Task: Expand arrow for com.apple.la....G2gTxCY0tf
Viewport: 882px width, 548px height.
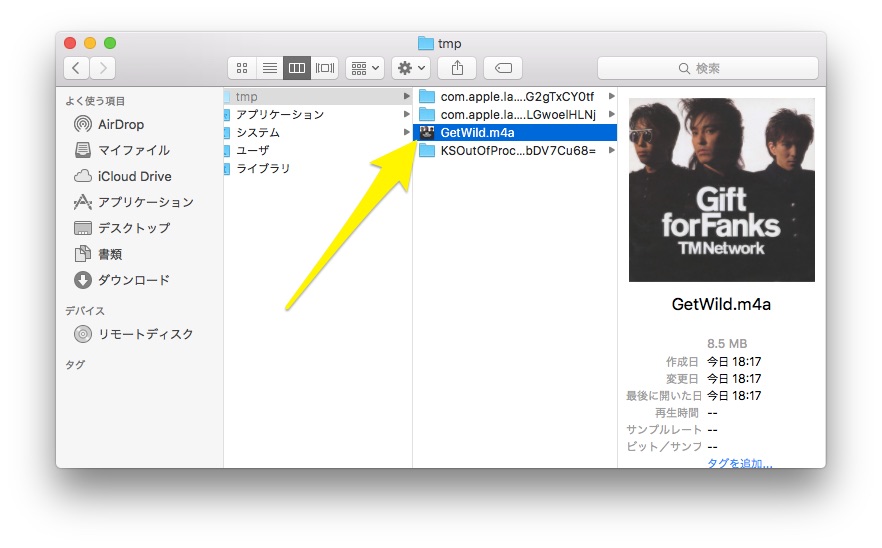Action: pos(611,96)
